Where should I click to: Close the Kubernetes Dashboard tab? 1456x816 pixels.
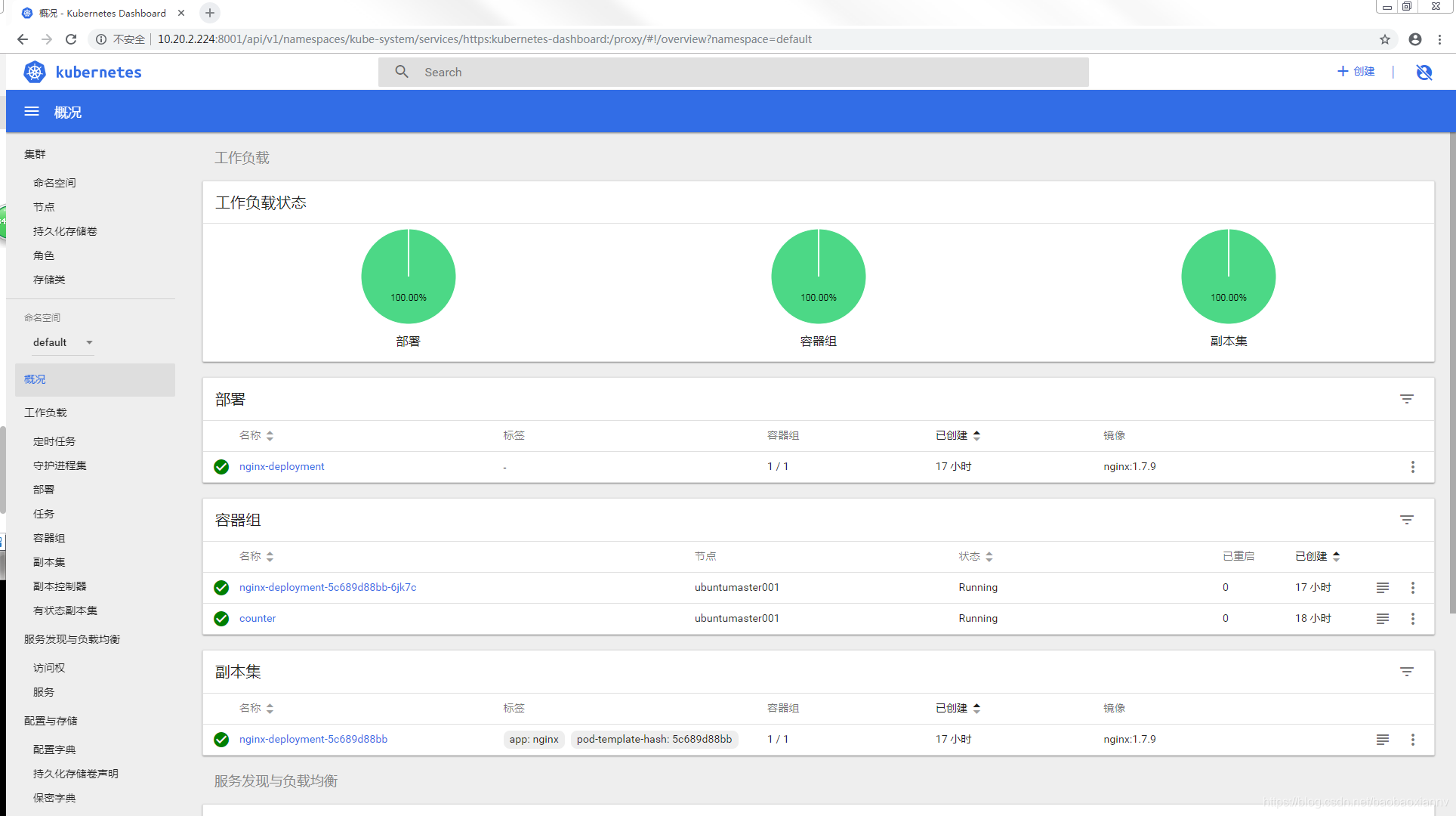point(181,13)
